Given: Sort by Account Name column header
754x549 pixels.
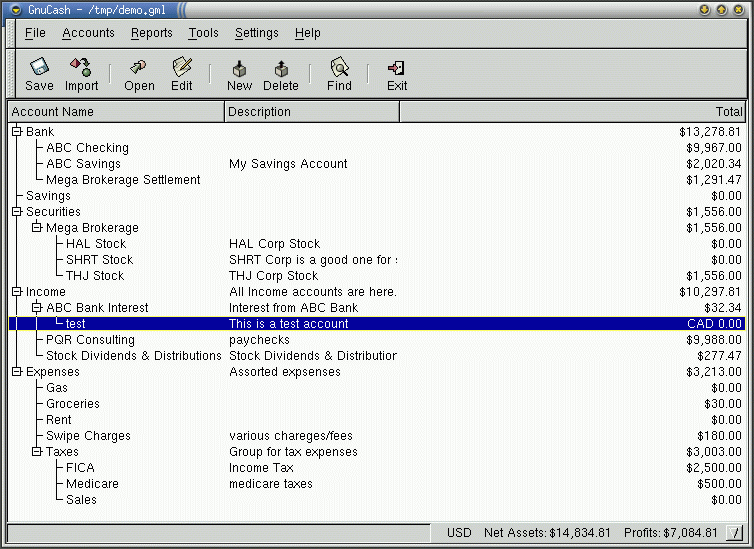Looking at the screenshot, I should 116,112.
